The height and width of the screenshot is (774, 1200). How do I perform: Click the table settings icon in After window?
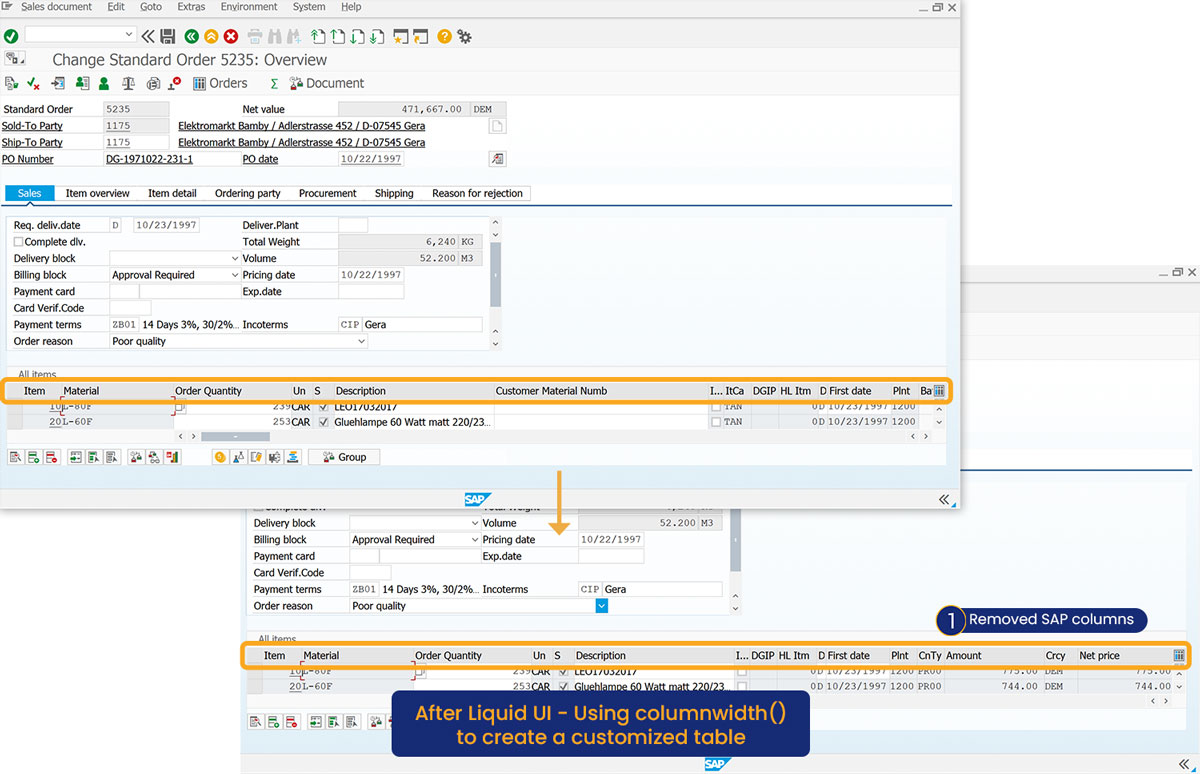click(1179, 656)
